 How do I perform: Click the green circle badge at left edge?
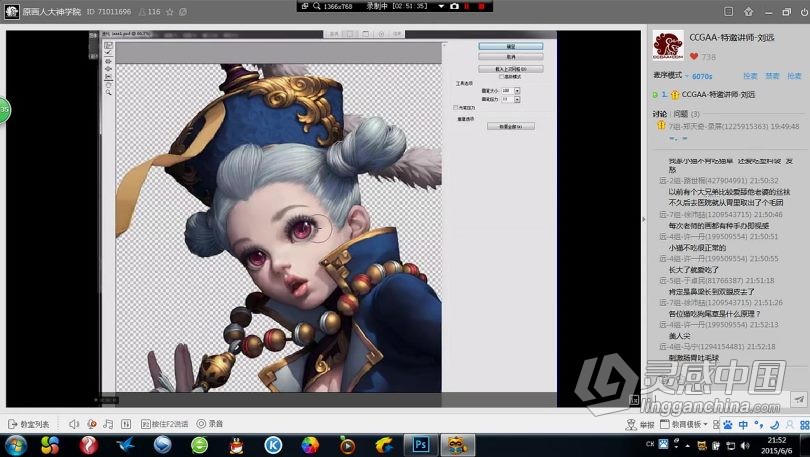click(x=4, y=109)
